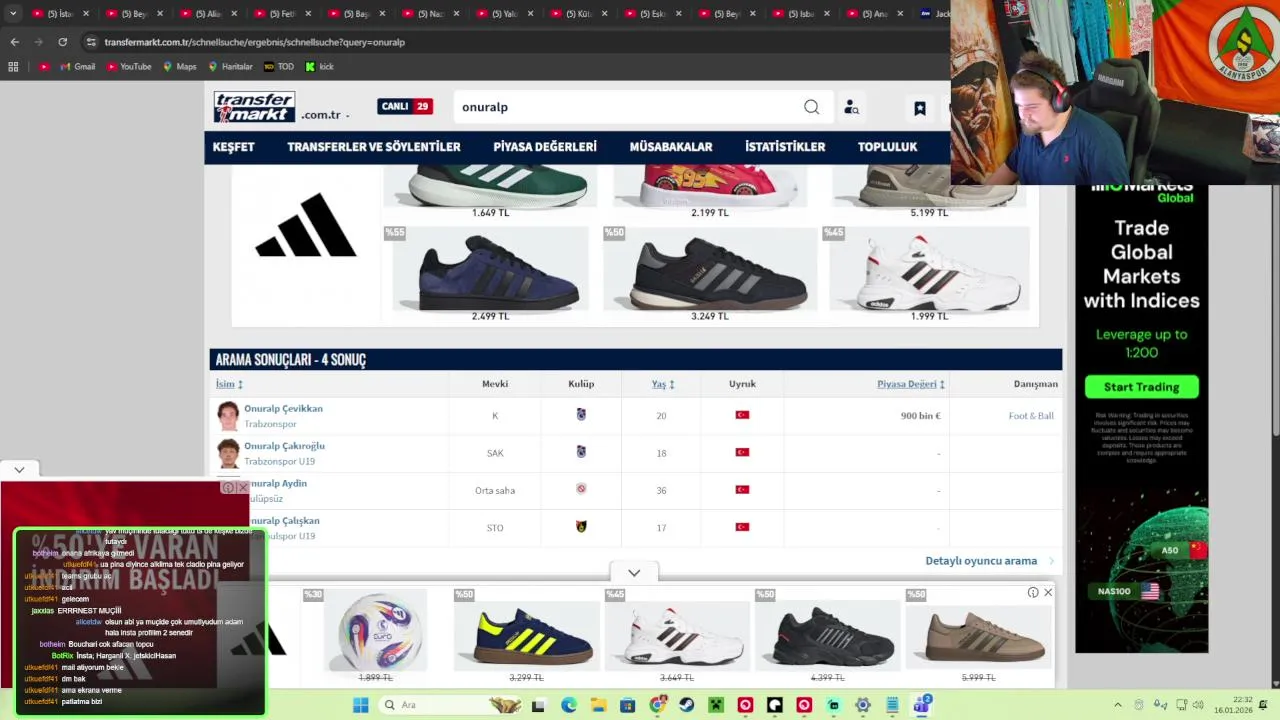Click Onuralp Çakıroğlu portrait thumbnail
This screenshot has width=1280, height=720.
pyautogui.click(x=228, y=453)
